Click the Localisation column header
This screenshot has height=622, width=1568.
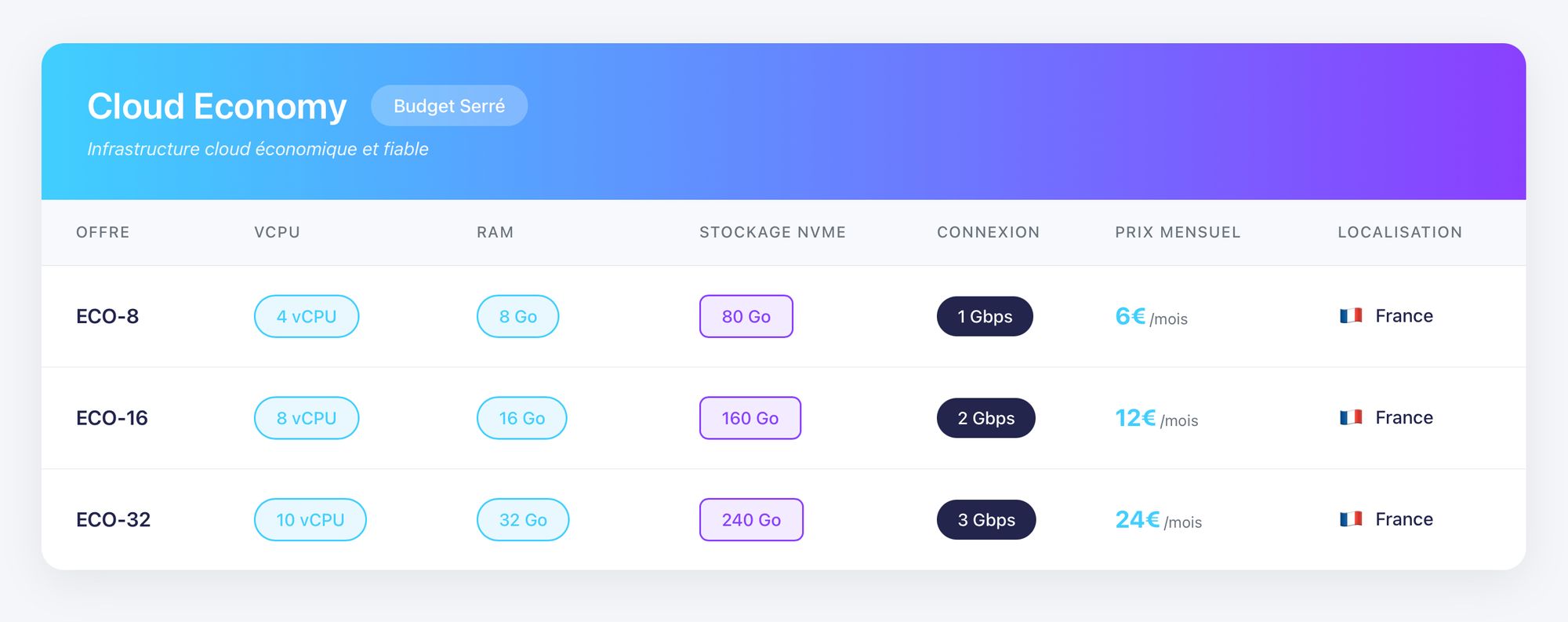(1399, 232)
